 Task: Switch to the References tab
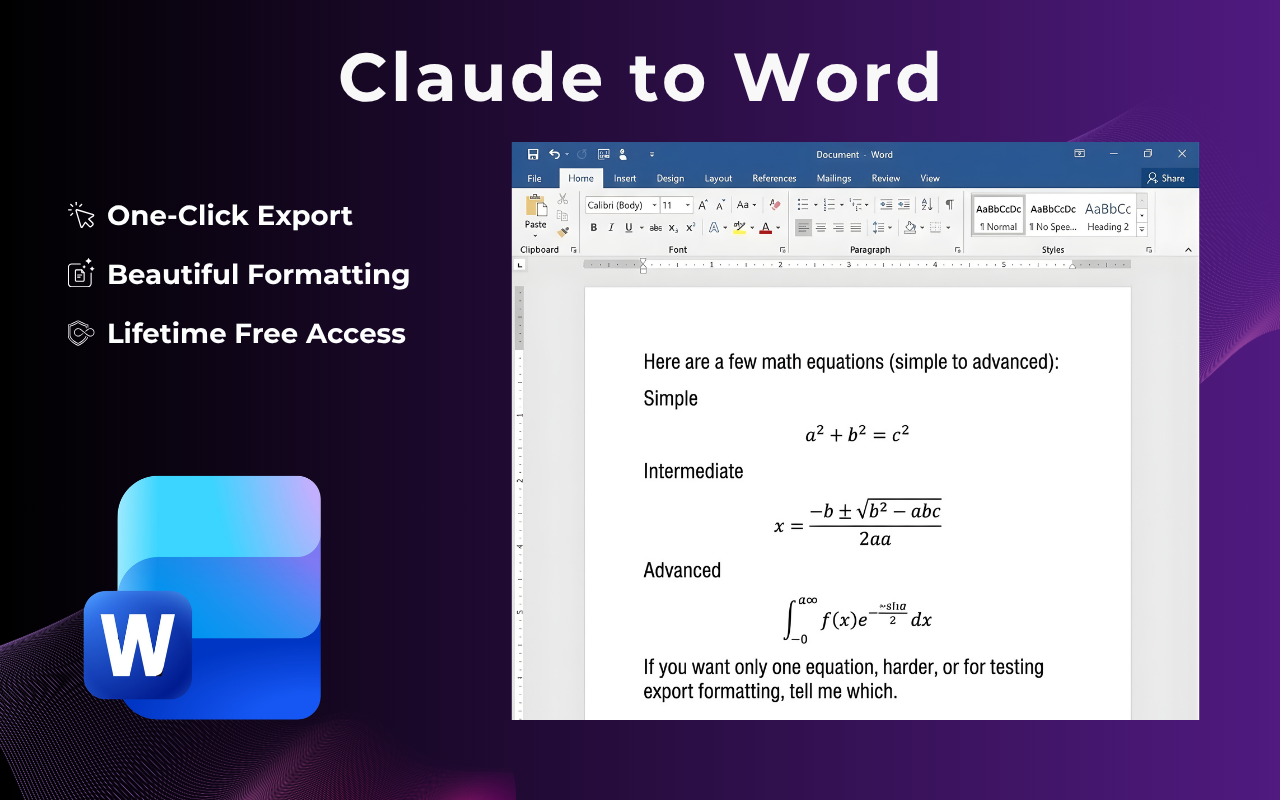tap(774, 178)
